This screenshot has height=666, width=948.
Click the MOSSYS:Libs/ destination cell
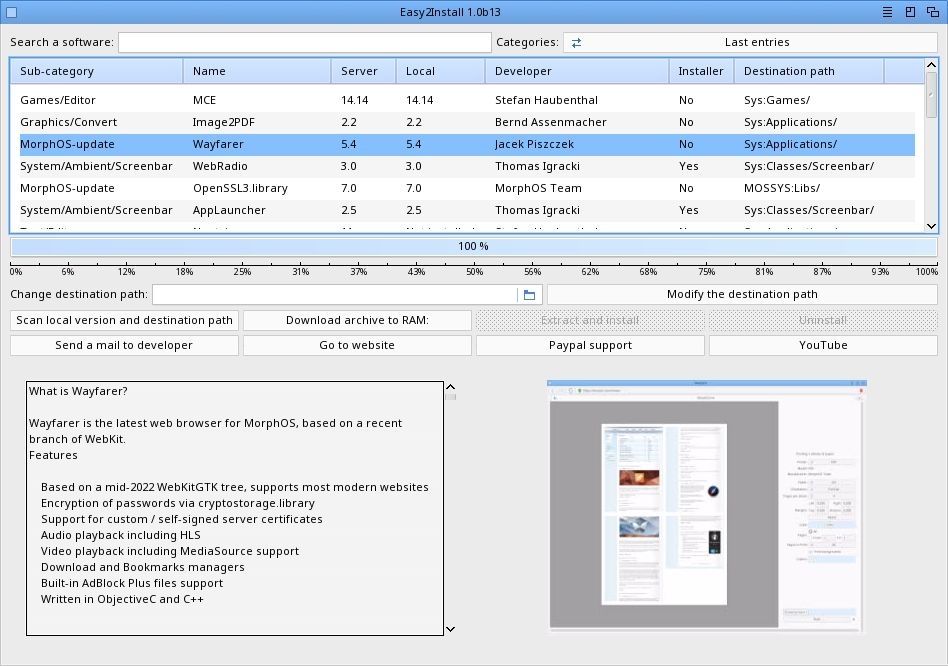point(782,189)
